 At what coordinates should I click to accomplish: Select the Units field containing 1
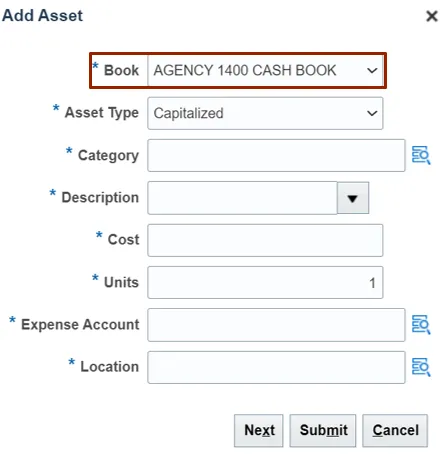pyautogui.click(x=265, y=283)
